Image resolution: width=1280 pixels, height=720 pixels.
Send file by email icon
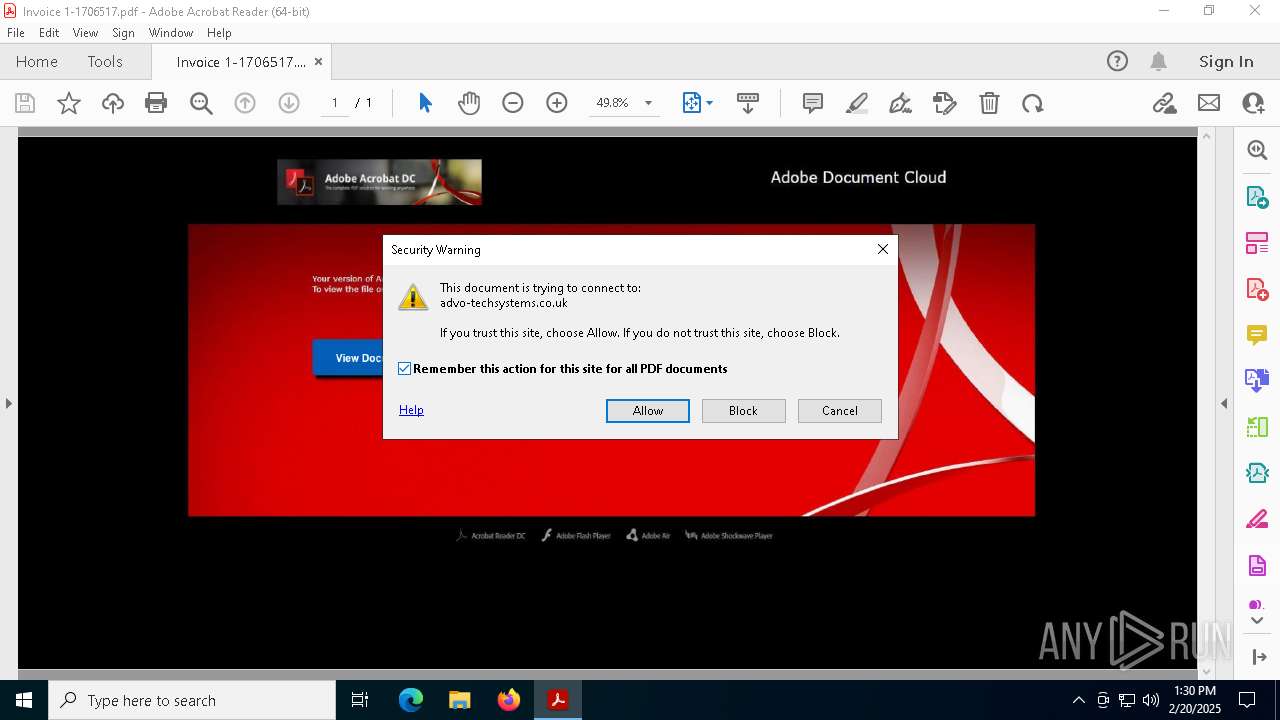click(x=1209, y=103)
